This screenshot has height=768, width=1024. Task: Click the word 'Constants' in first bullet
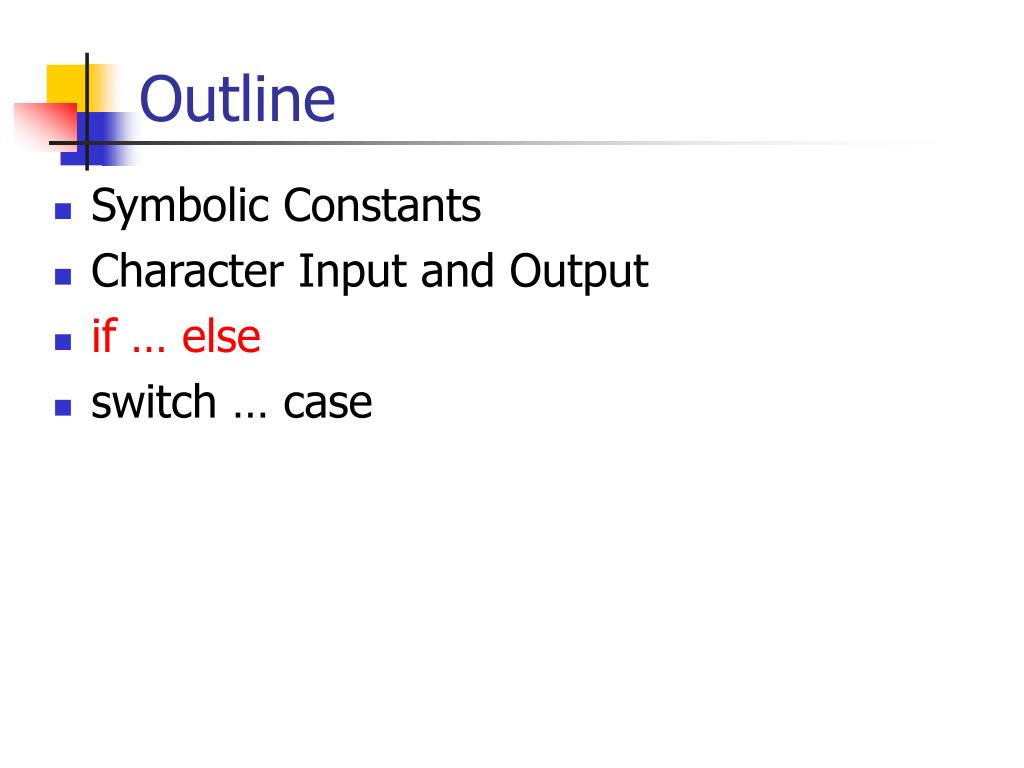click(382, 205)
